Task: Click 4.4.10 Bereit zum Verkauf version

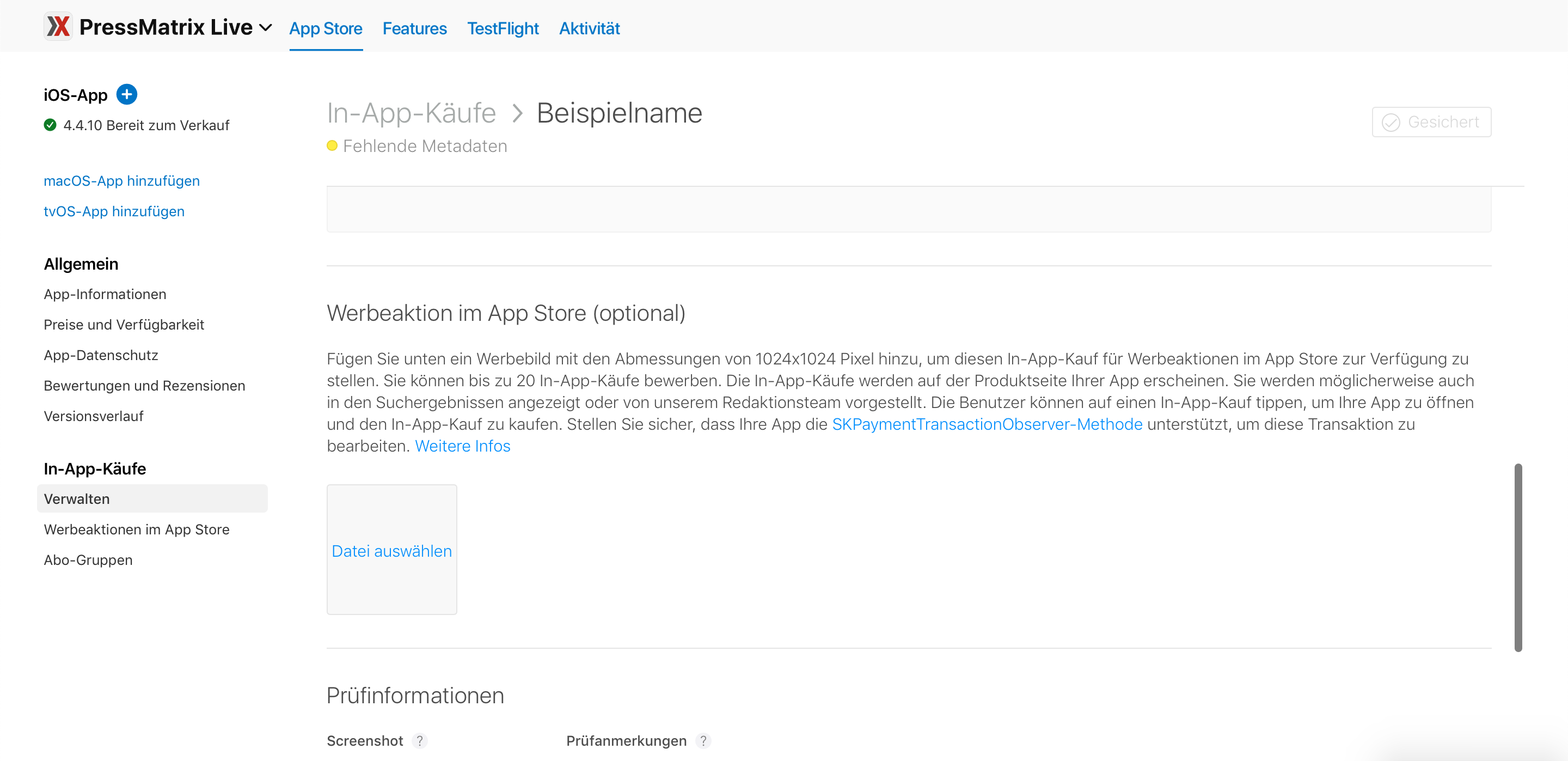Action: (146, 125)
